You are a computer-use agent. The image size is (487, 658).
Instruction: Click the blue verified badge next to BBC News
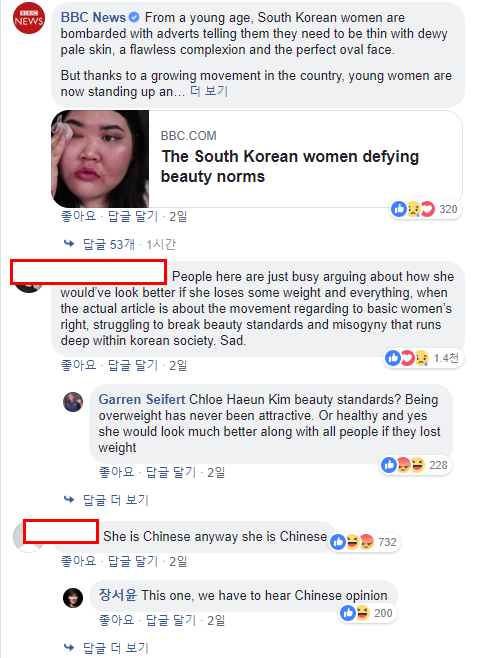[x=134, y=17]
